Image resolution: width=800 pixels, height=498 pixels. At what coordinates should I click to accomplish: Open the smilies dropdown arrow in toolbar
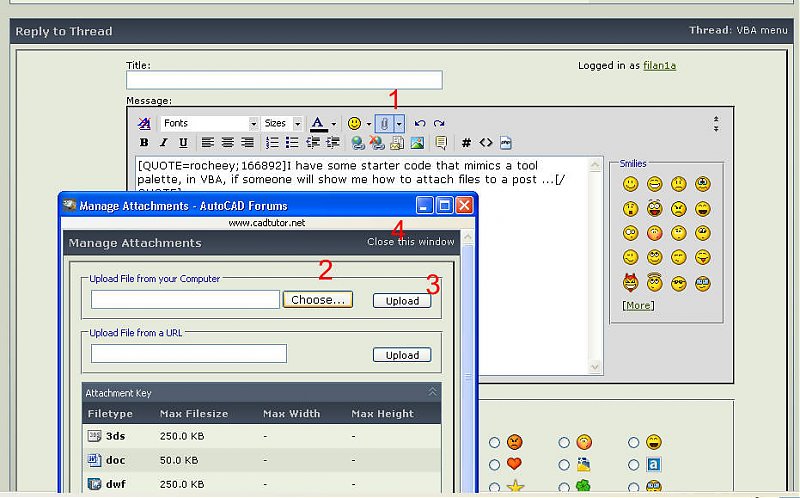tap(368, 123)
